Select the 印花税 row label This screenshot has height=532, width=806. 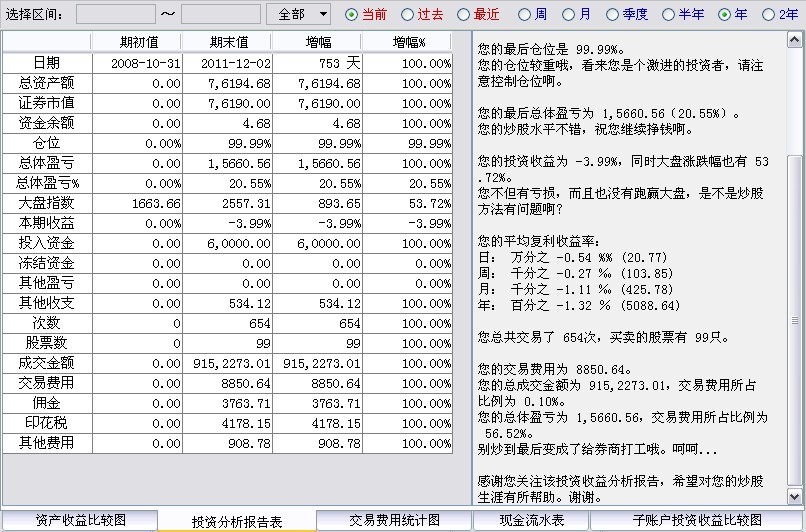tap(47, 423)
